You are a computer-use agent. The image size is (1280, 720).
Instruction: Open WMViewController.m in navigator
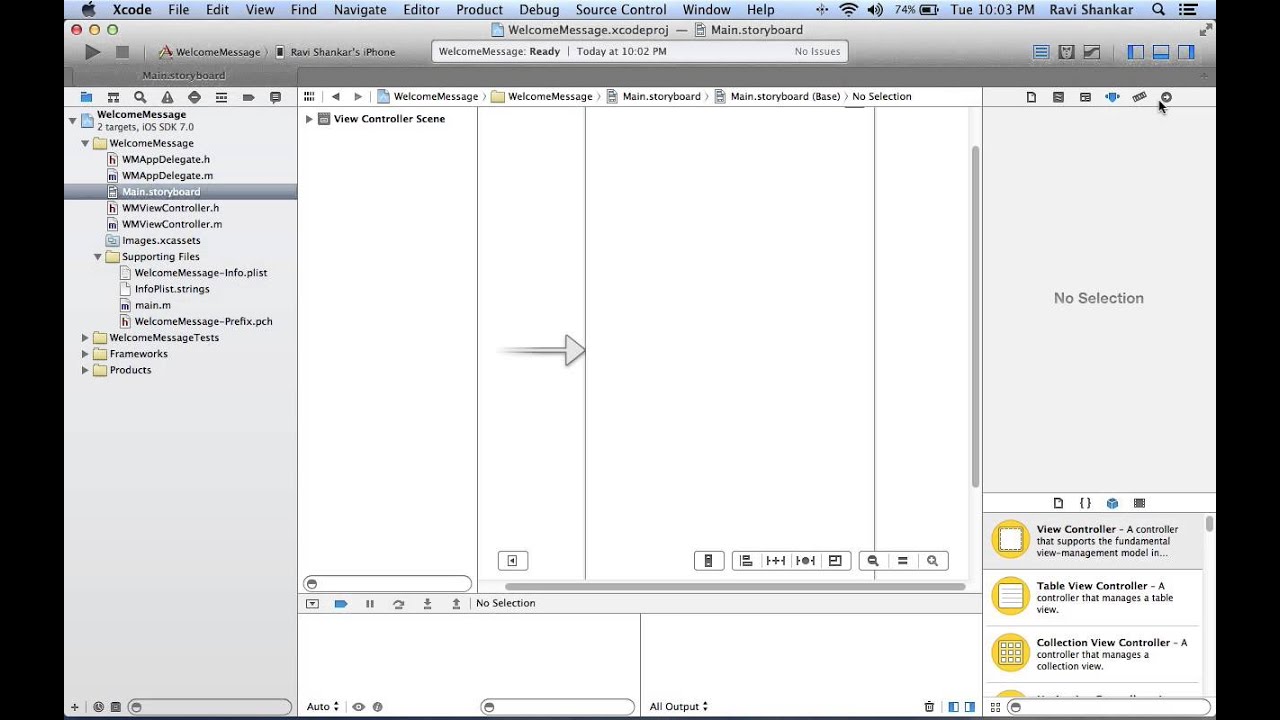[x=172, y=224]
